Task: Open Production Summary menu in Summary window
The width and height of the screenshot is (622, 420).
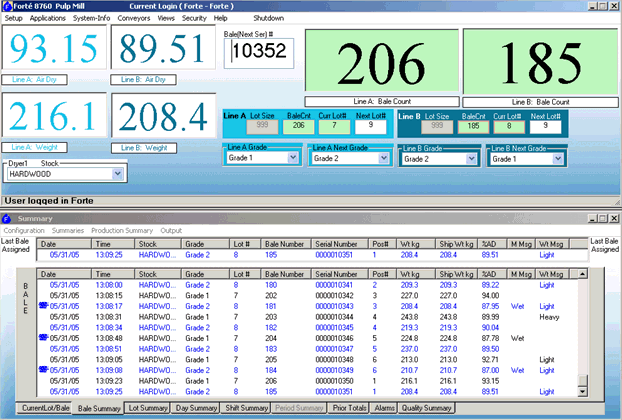Action: (x=122, y=230)
